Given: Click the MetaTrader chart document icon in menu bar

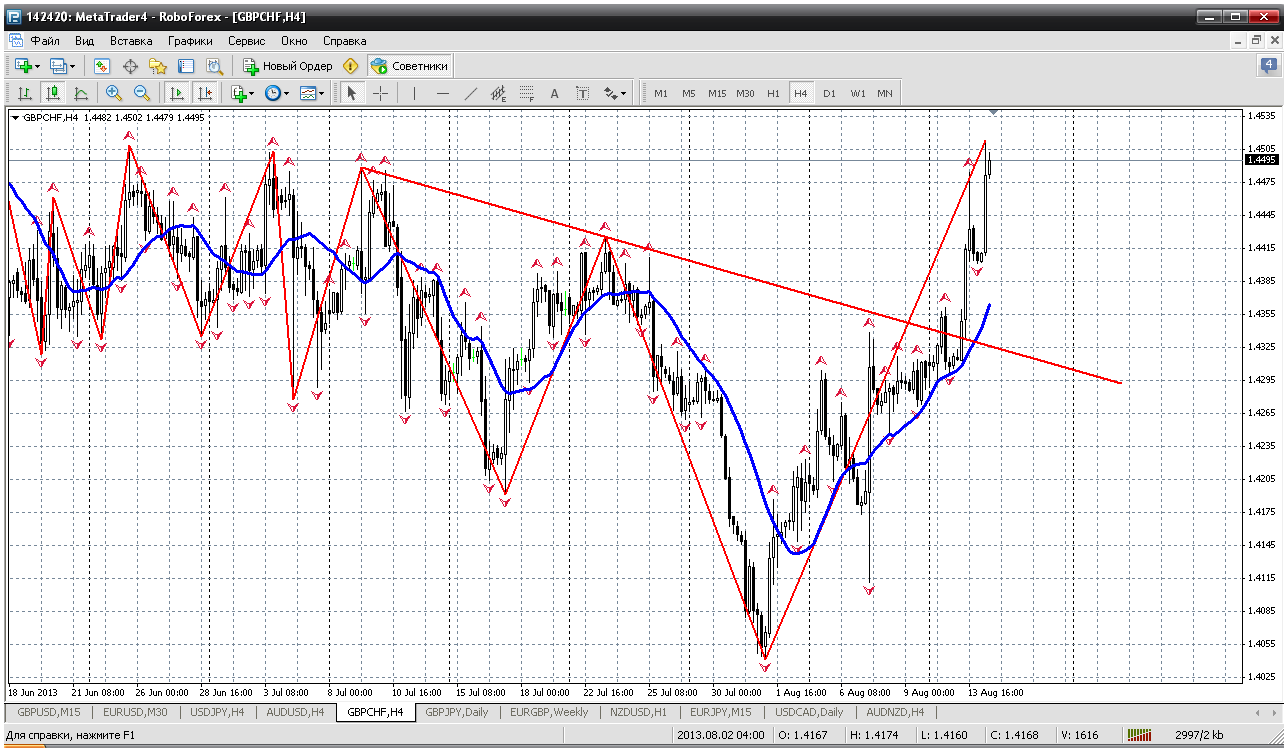Looking at the screenshot, I should pyautogui.click(x=15, y=41).
